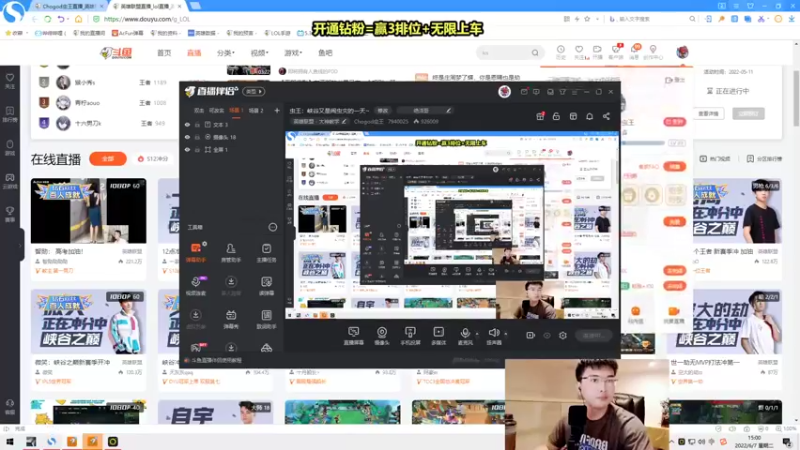800x450 pixels.
Task: Click the share icon in streaming tool
Action: coord(606,116)
